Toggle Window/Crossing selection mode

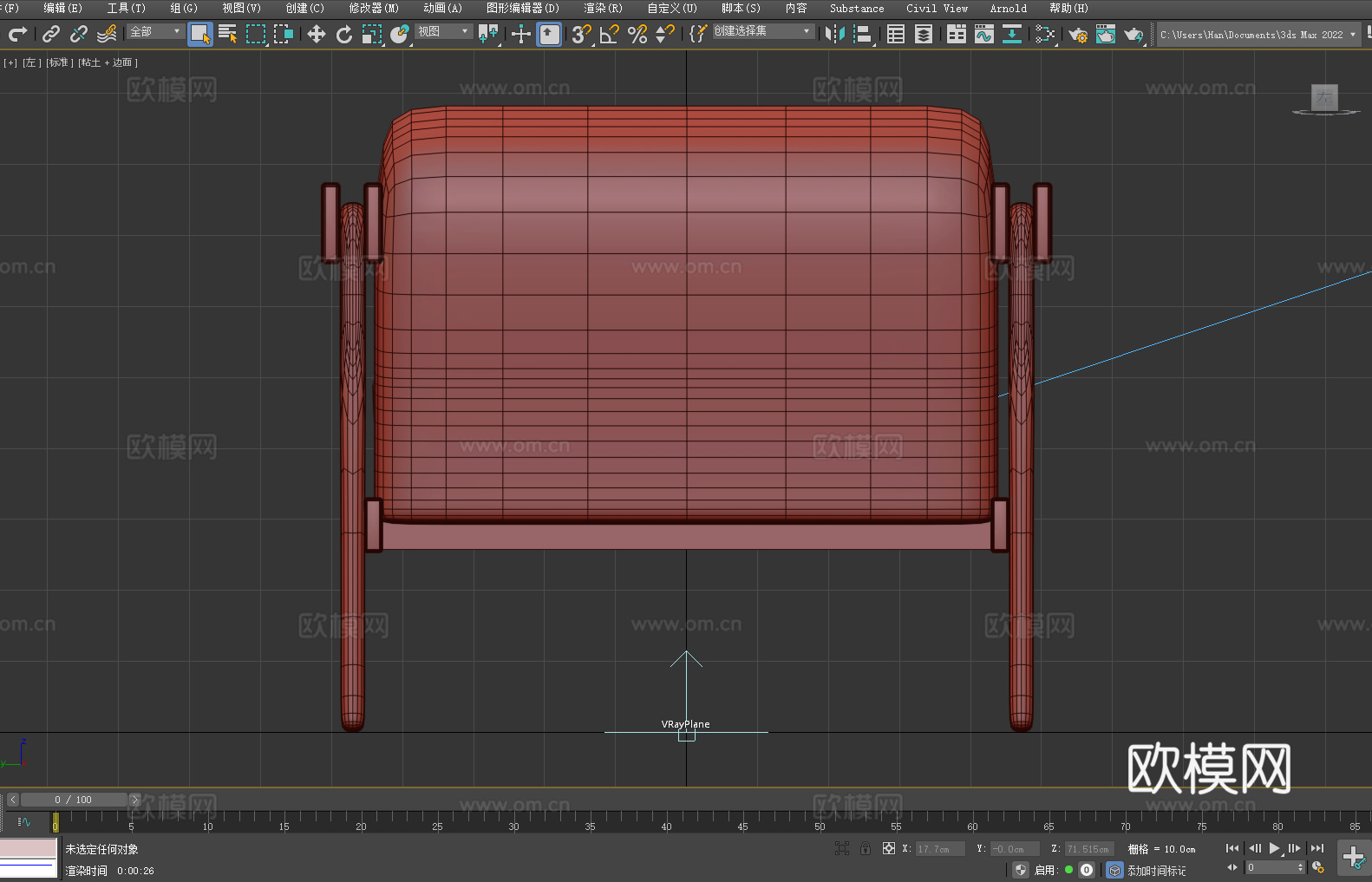(x=284, y=34)
